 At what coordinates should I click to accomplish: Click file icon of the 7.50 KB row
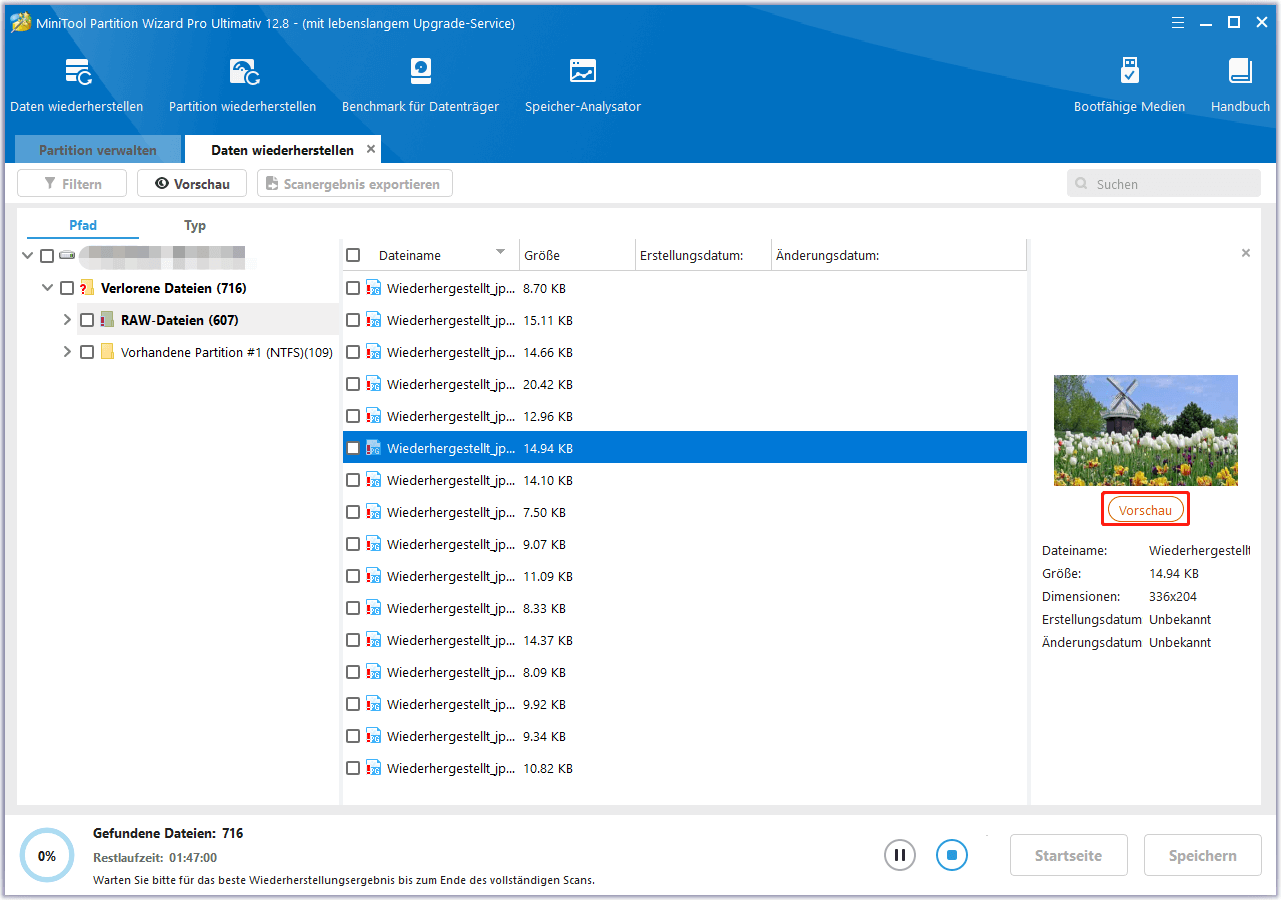point(374,512)
